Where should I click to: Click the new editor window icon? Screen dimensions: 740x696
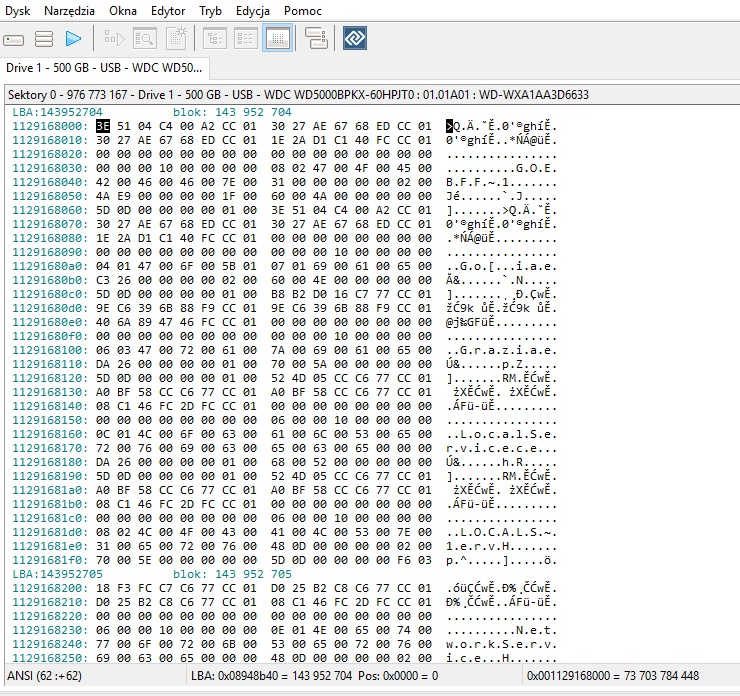tap(177, 38)
